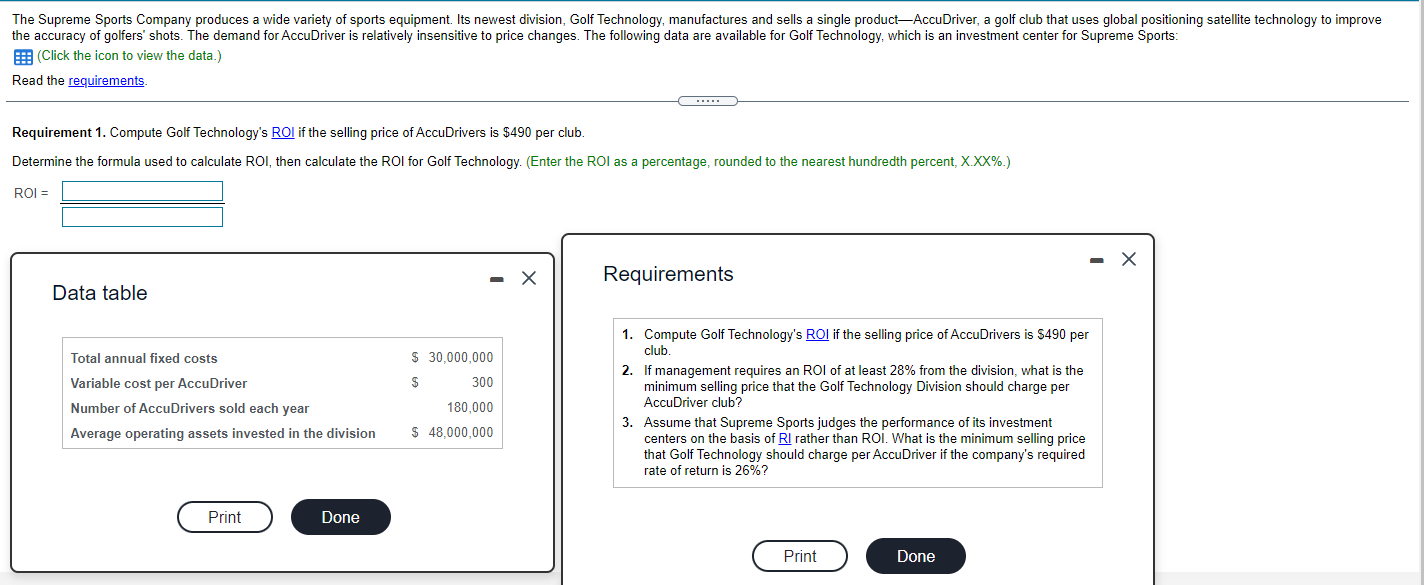Click the ROI link in Requirement 1
1424x585 pixels.
pos(283,133)
